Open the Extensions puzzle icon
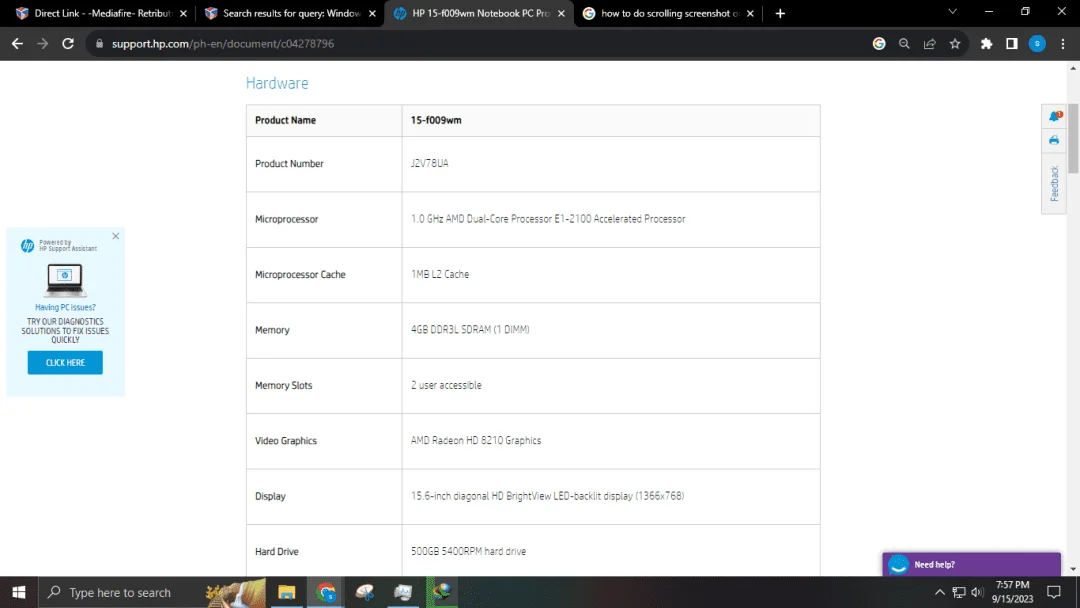This screenshot has width=1080, height=608. (986, 43)
